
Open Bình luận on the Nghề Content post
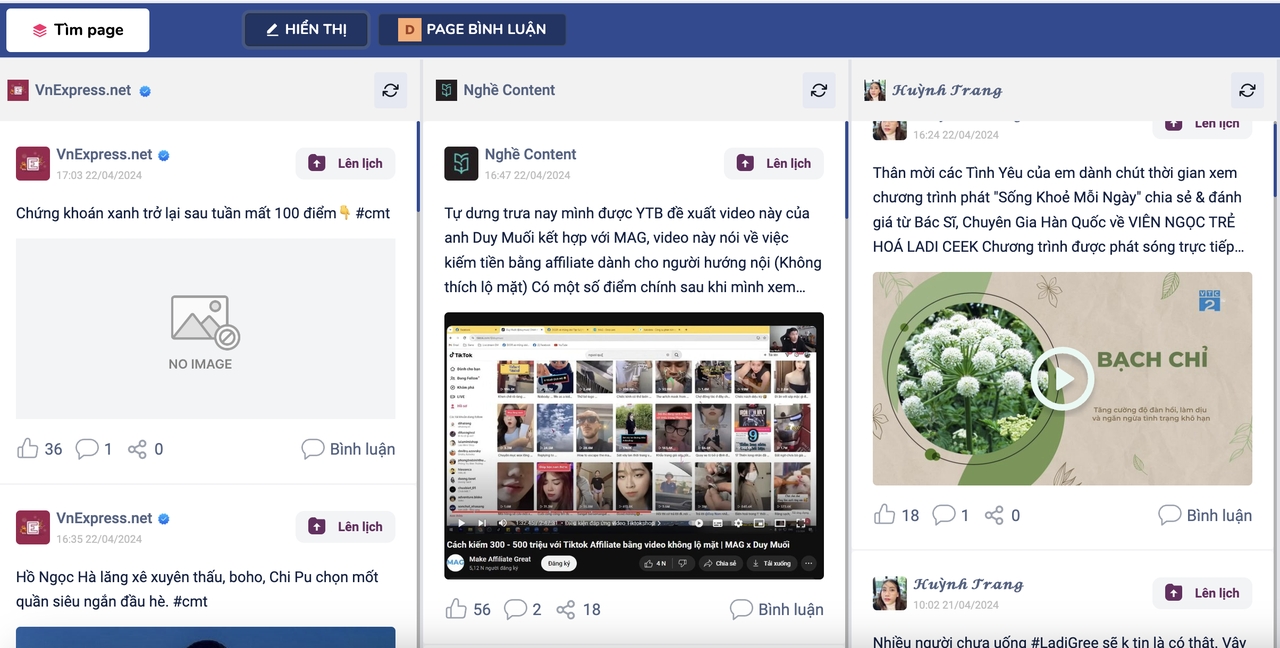coord(777,609)
